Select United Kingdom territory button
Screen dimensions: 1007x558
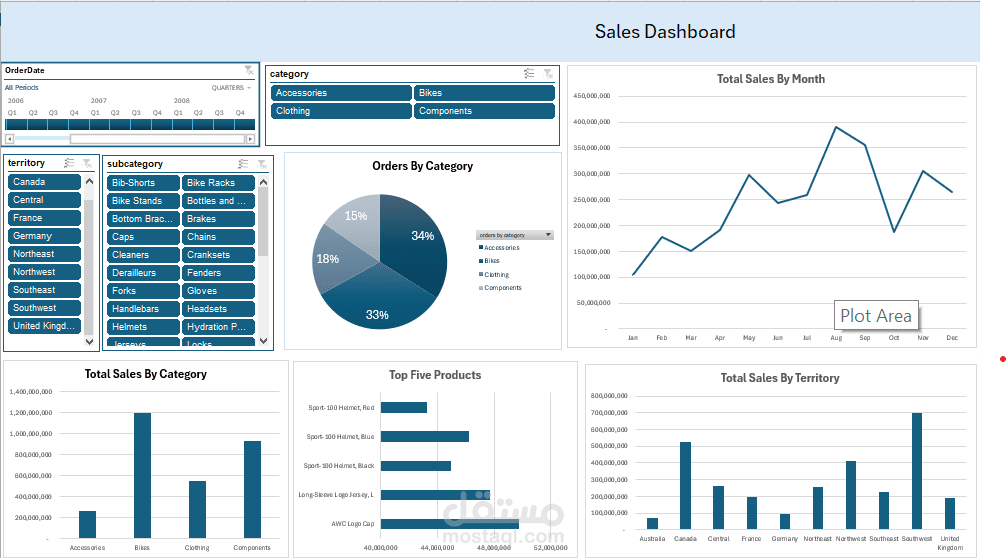44,326
